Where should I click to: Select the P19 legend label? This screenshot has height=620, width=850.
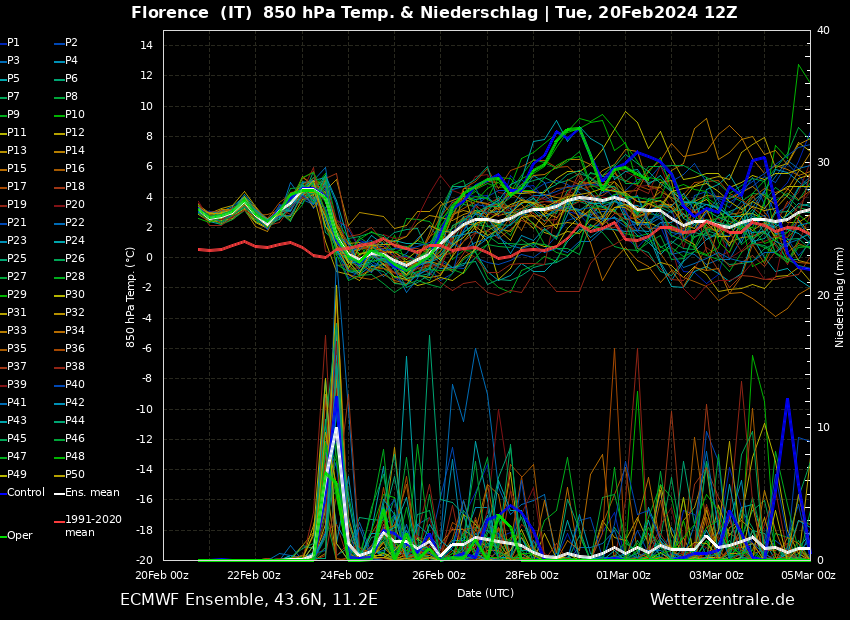click(13, 204)
